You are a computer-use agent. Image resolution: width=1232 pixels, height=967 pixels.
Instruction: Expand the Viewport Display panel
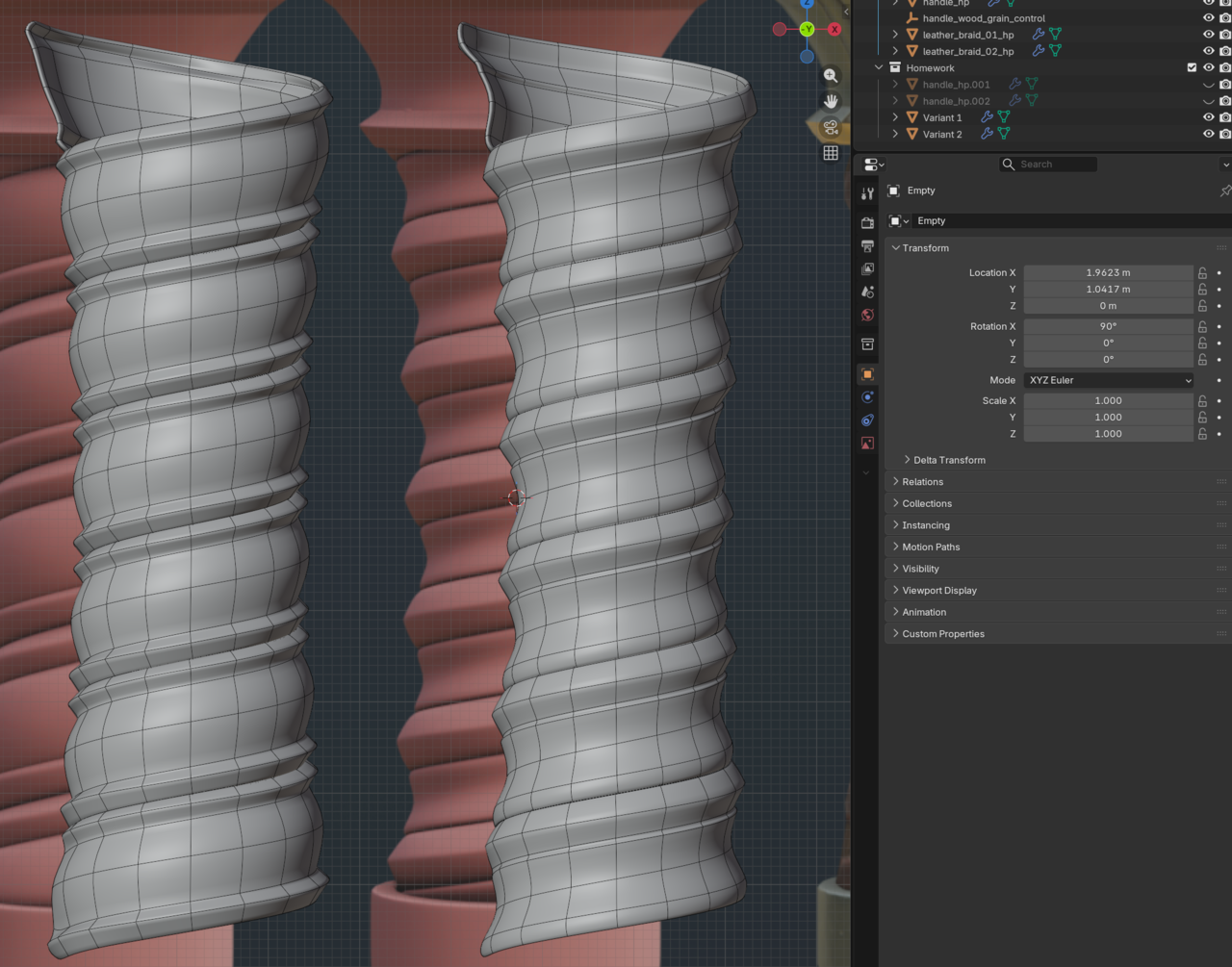(x=938, y=591)
